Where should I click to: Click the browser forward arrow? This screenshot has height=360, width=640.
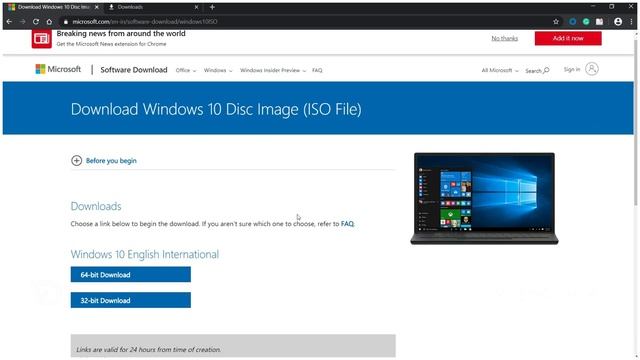coord(22,22)
